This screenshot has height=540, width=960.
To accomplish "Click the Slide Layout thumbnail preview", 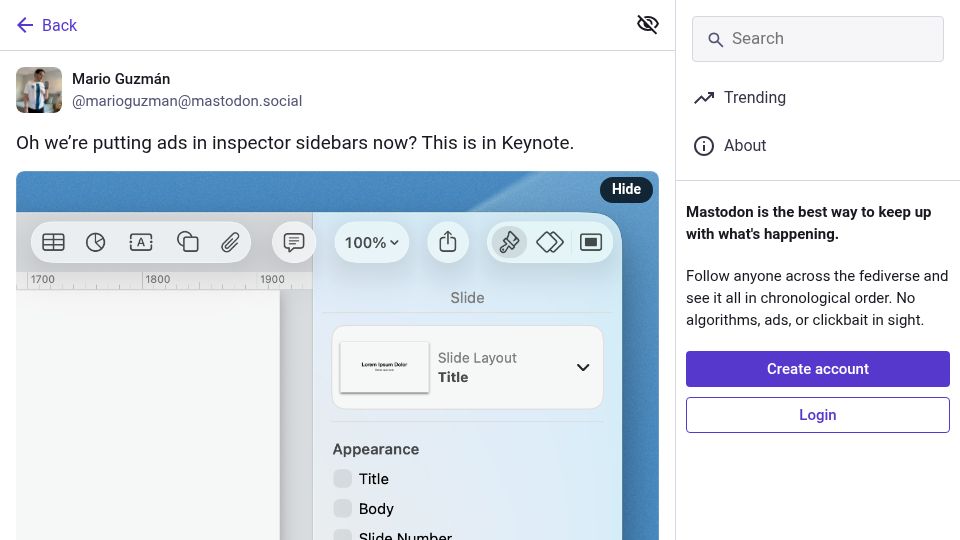I will [384, 367].
